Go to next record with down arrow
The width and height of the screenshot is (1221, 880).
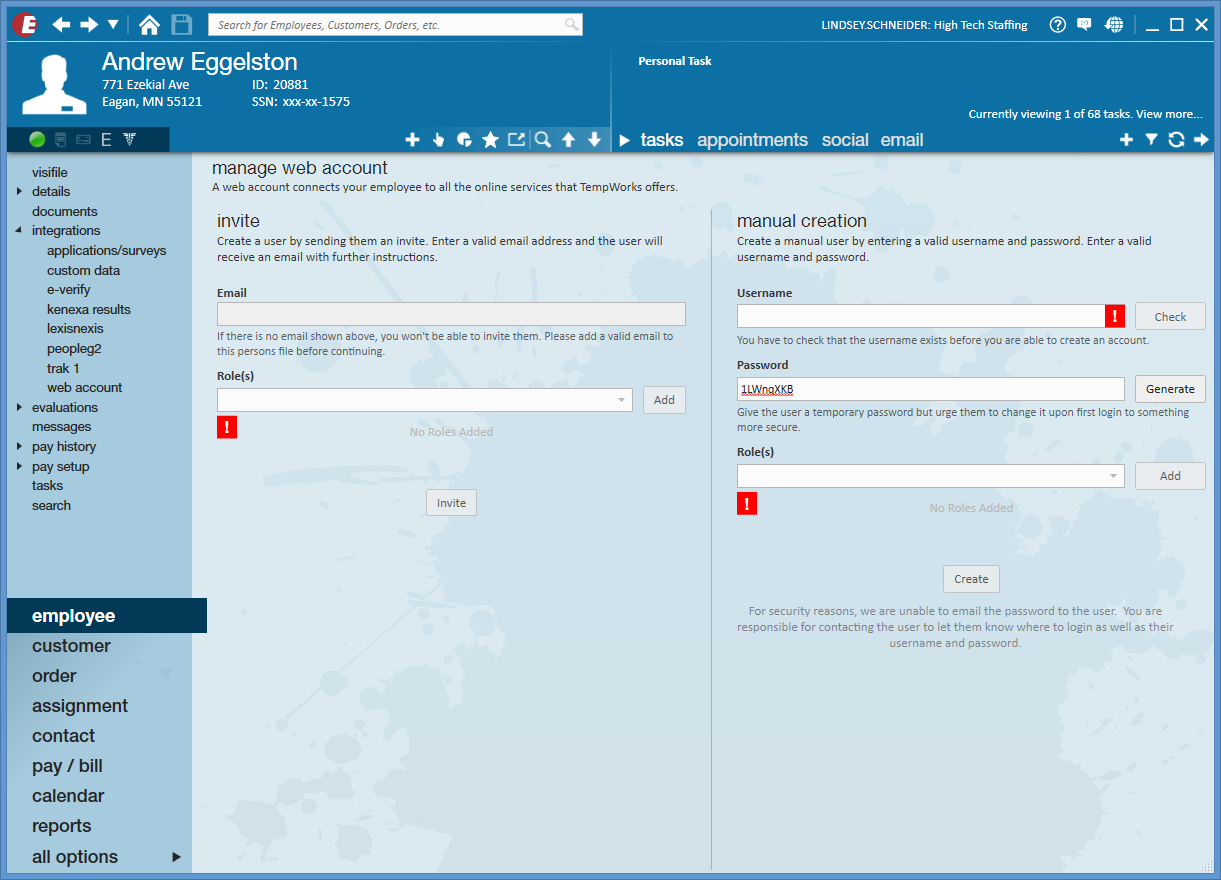click(594, 140)
